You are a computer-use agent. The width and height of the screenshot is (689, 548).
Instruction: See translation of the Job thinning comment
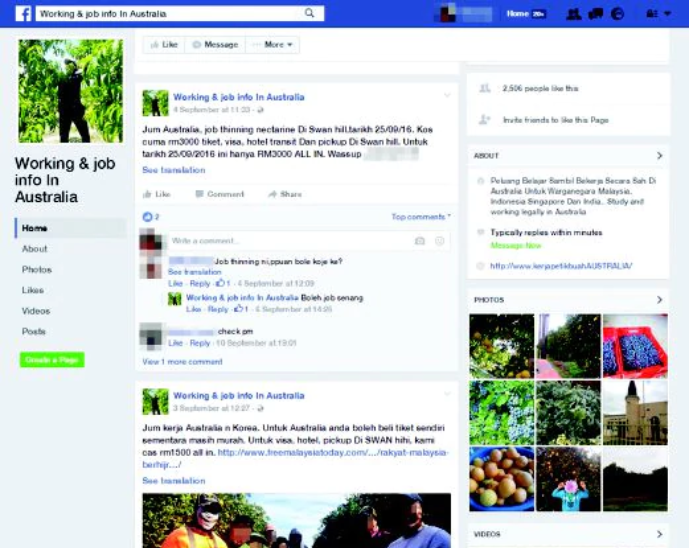(x=195, y=272)
